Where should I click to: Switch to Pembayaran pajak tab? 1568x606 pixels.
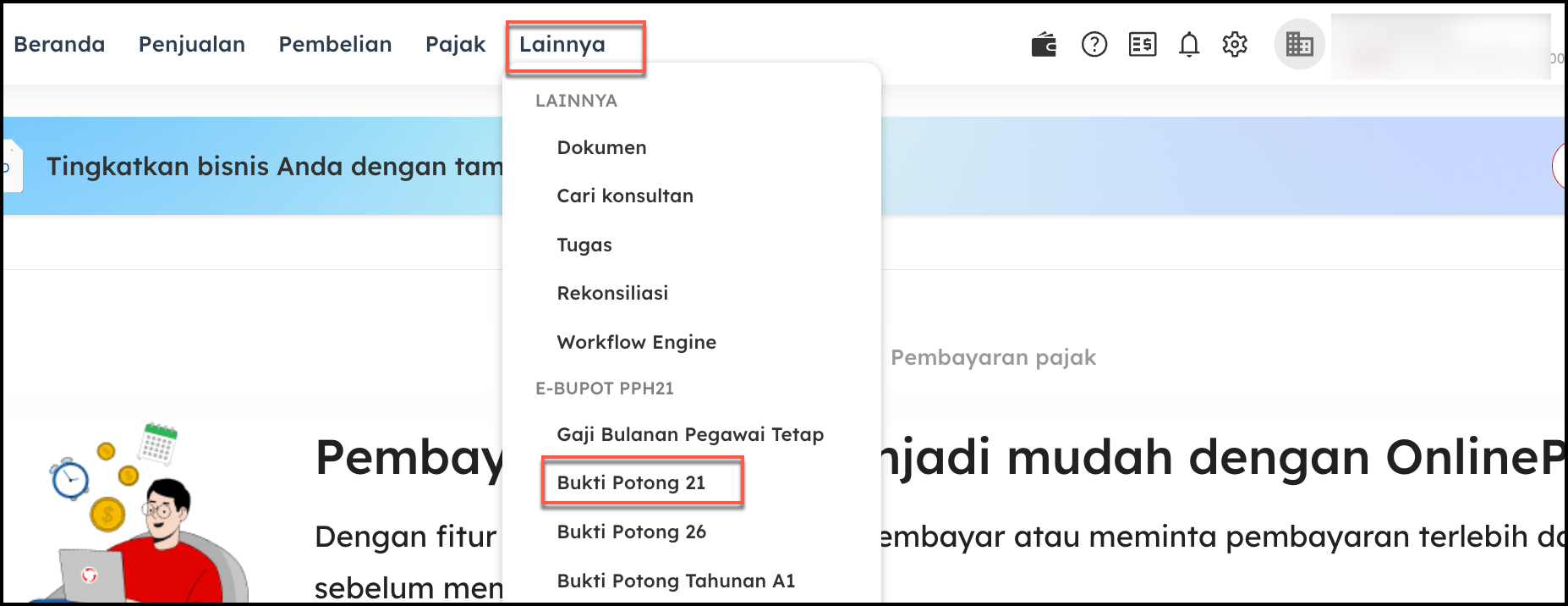(993, 357)
